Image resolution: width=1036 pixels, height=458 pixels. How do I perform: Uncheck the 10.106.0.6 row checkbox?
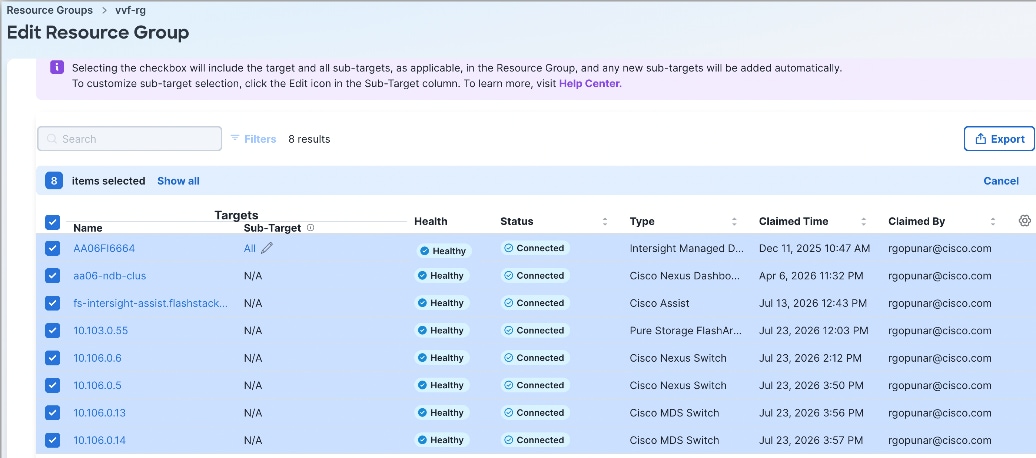click(x=52, y=358)
